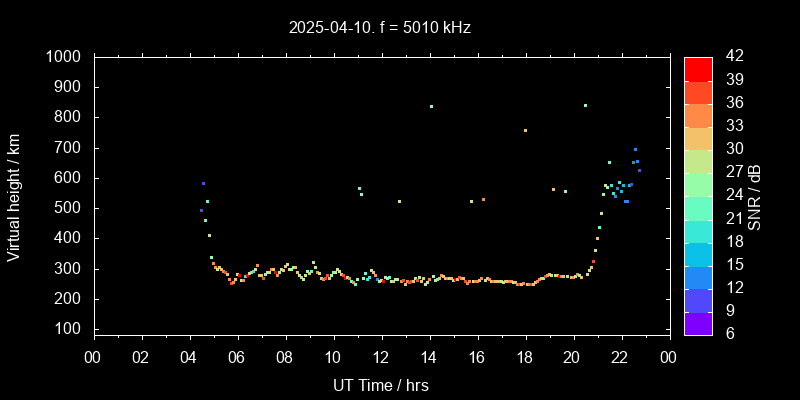Click the outlier point near 20.5 hrs, 840 km

[x=585, y=105]
